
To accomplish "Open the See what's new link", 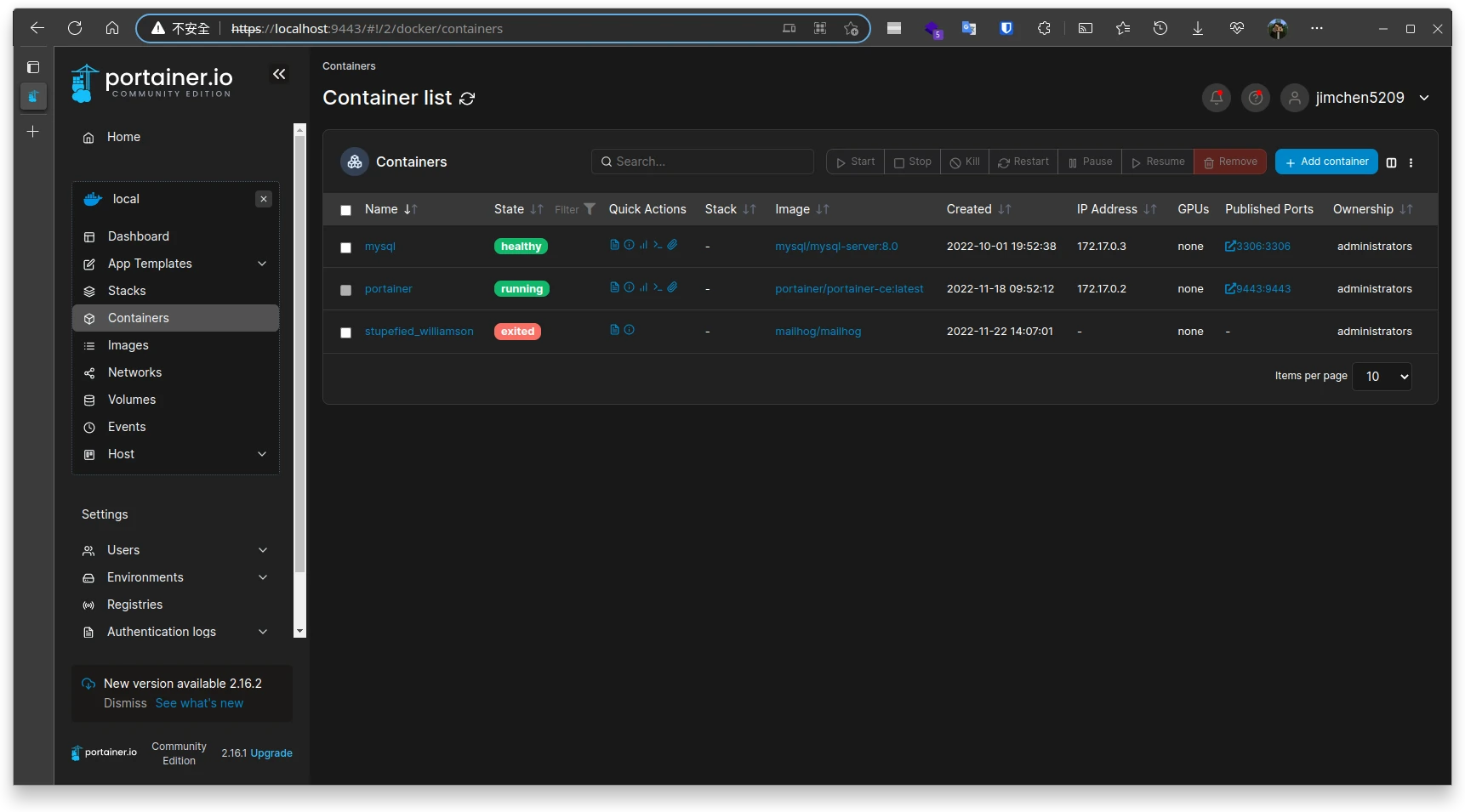I will pyautogui.click(x=199, y=703).
